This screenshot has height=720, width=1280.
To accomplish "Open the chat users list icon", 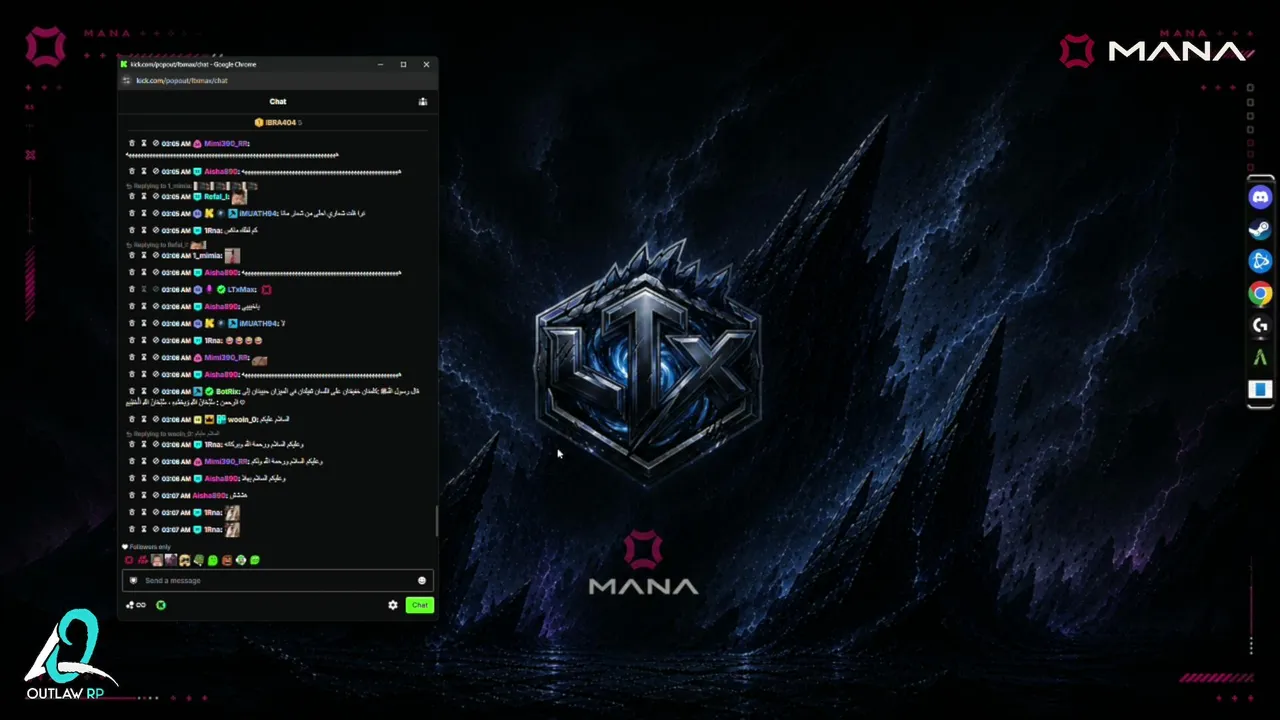I will pos(423,101).
